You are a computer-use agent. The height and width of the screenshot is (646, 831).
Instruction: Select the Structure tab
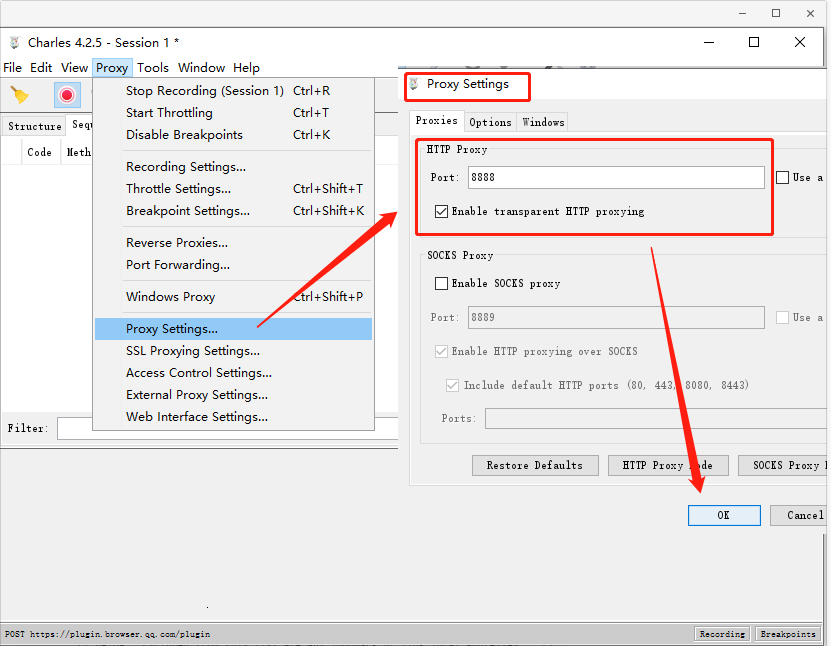click(34, 126)
